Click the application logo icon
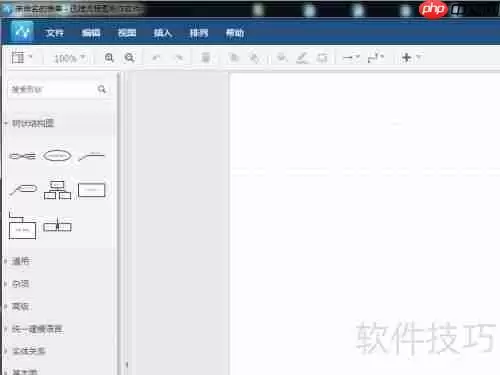 click(22, 32)
